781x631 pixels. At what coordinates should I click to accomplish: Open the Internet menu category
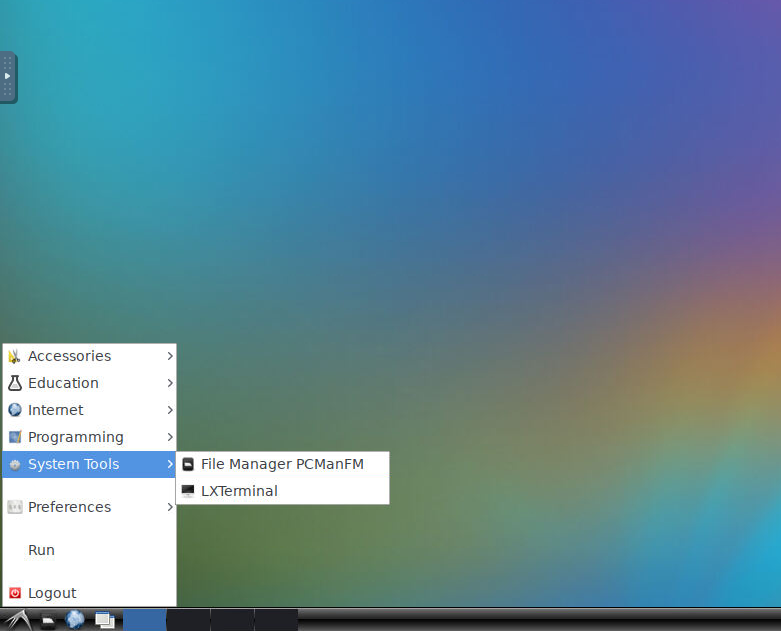(x=56, y=410)
